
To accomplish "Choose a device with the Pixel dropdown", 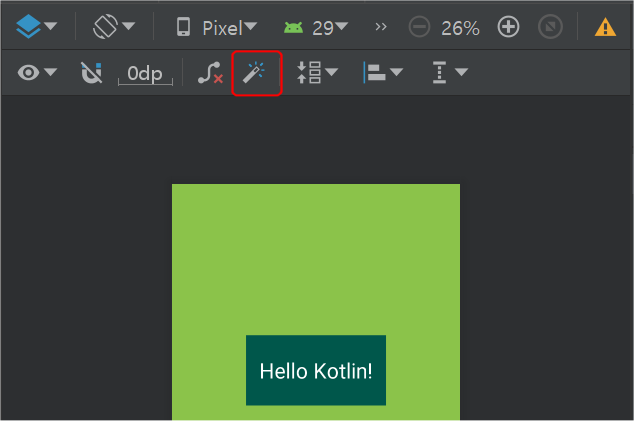I will coord(216,28).
